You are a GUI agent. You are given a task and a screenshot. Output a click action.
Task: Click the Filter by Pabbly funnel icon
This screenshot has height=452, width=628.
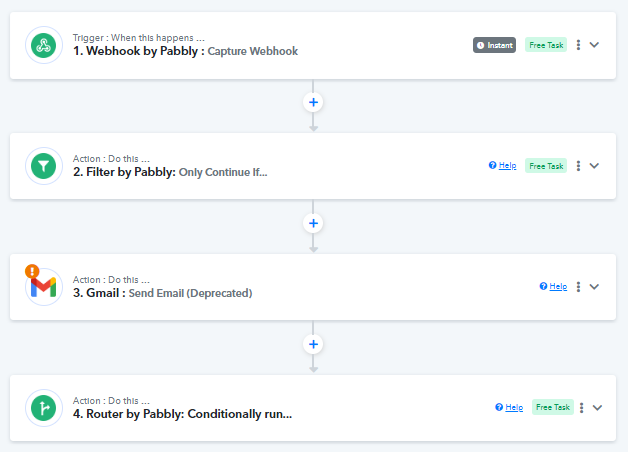pos(44,166)
